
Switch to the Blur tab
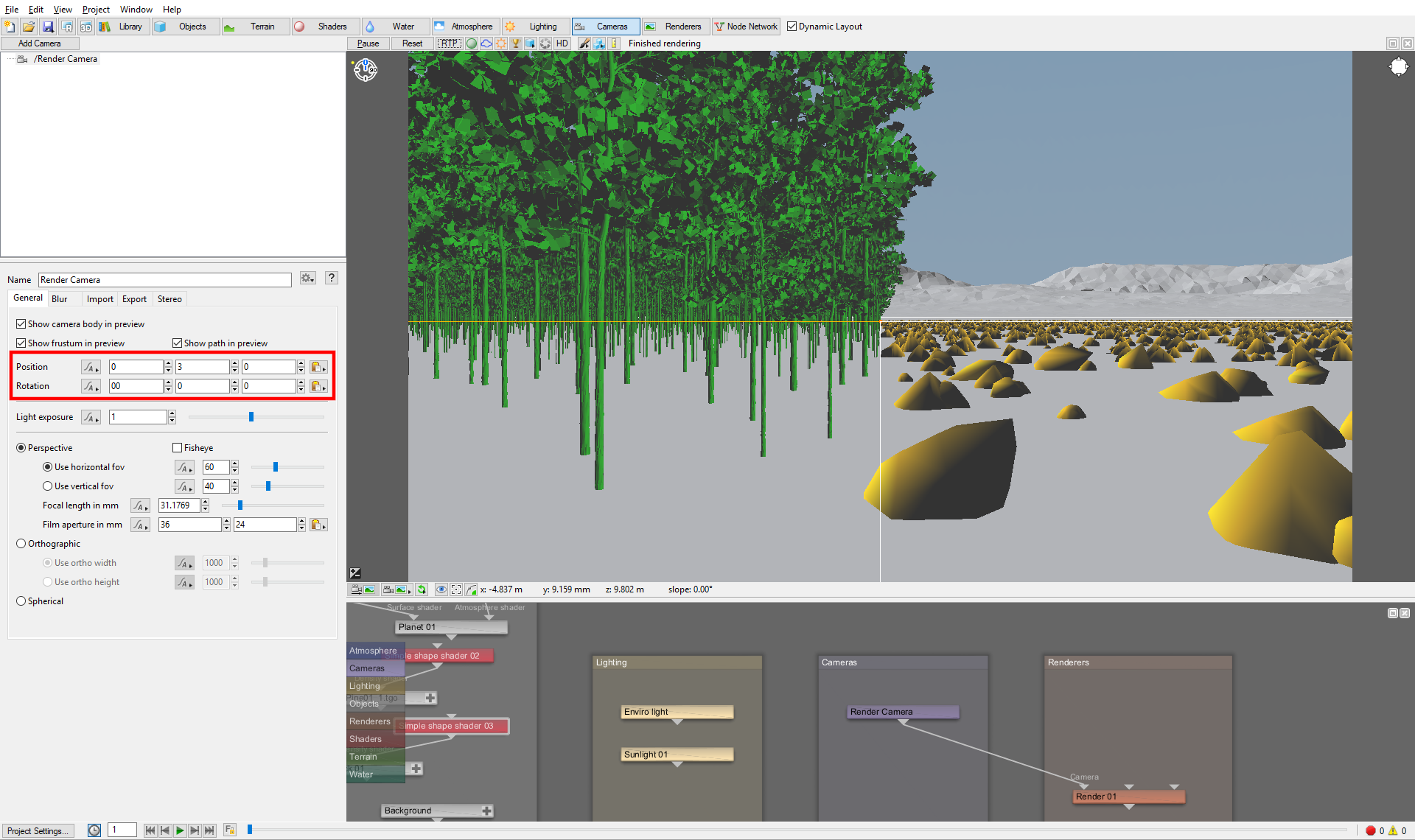(x=60, y=299)
